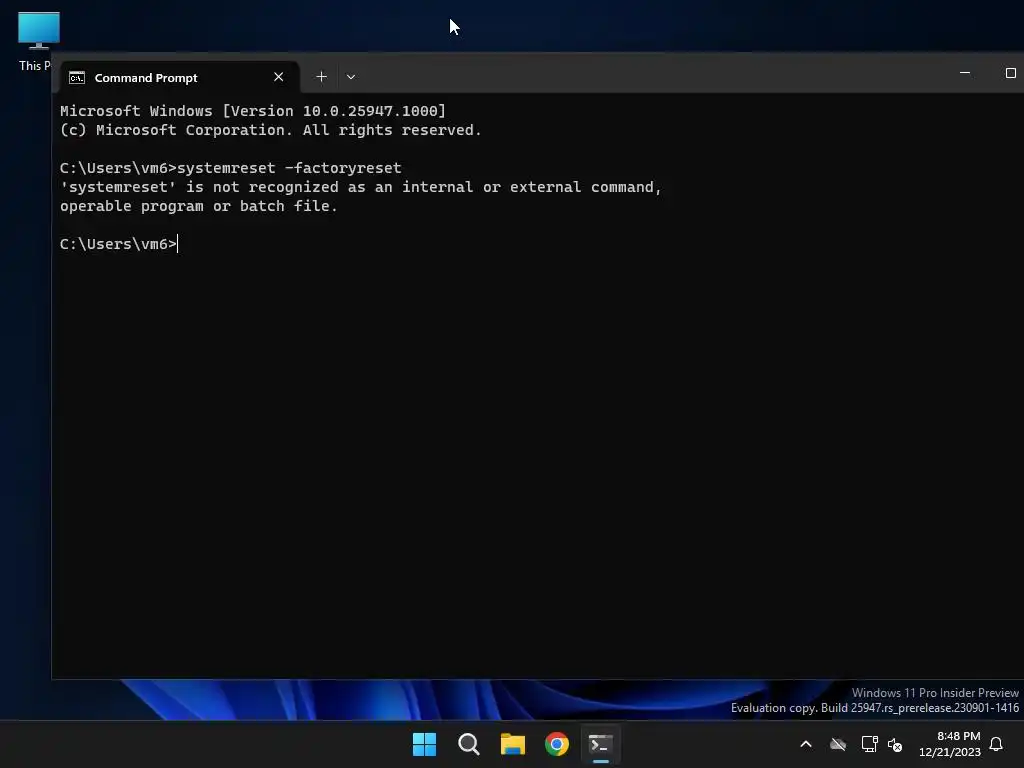Open the Windows Start menu
The width and height of the screenshot is (1024, 768).
point(424,744)
